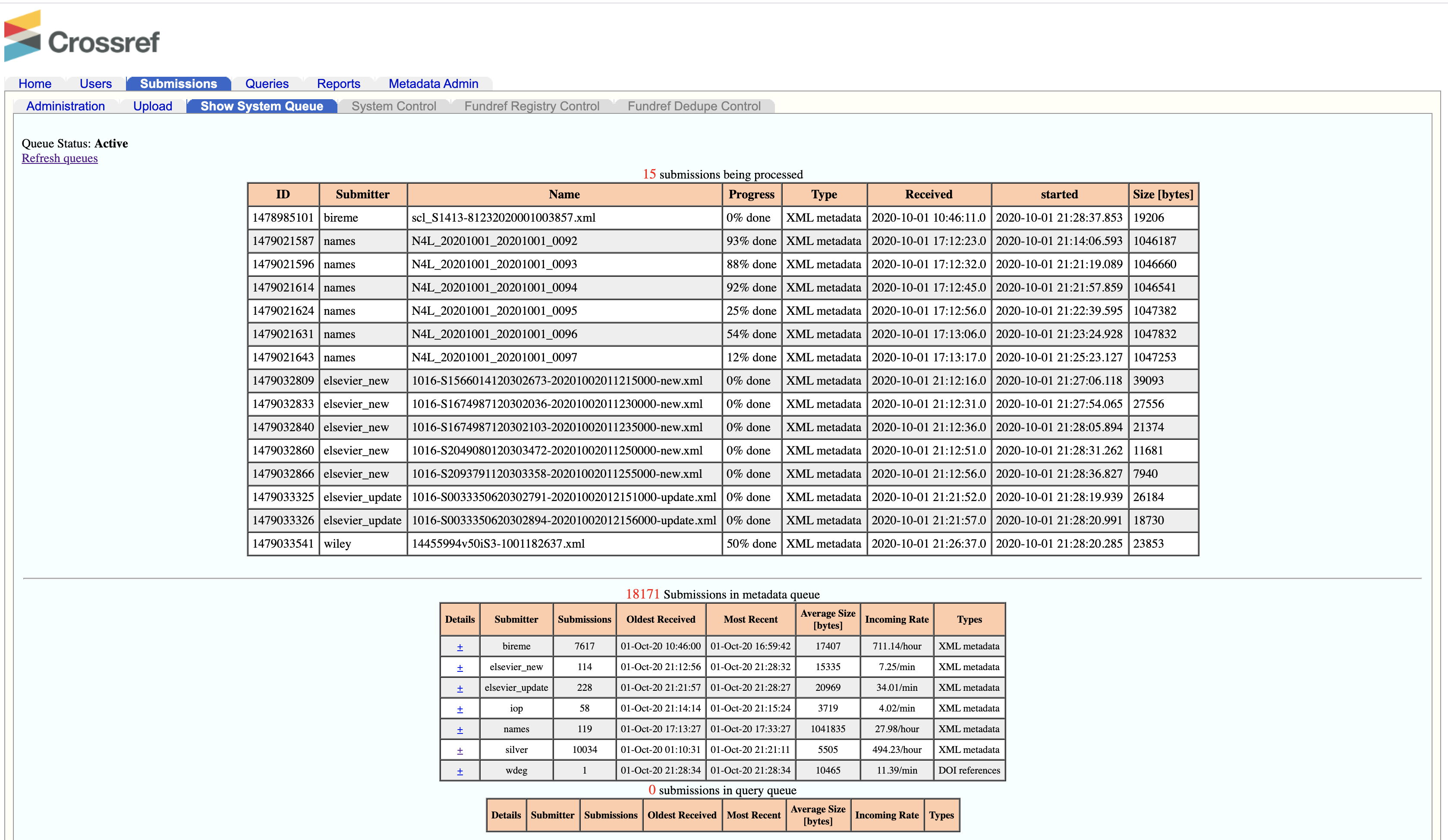Image resolution: width=1448 pixels, height=840 pixels.
Task: Expand details for bireme submitter
Action: 460,646
